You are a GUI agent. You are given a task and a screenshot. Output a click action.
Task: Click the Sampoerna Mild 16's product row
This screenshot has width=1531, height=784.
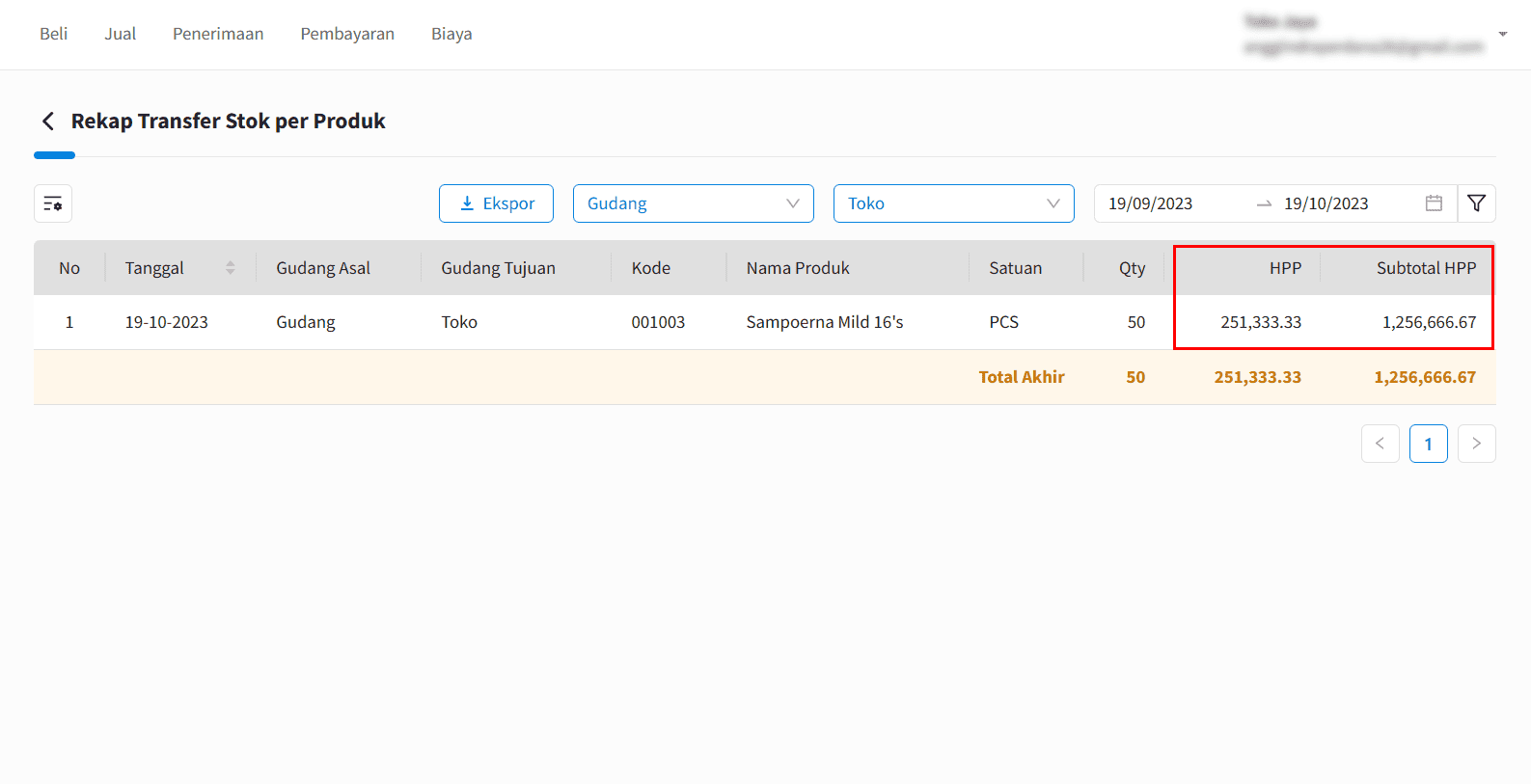click(824, 322)
